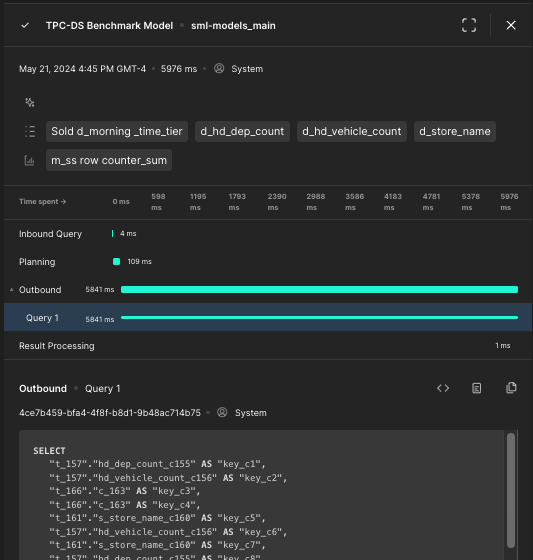Image resolution: width=533 pixels, height=560 pixels.
Task: Click the user icon next to System at top
Action: click(219, 68)
